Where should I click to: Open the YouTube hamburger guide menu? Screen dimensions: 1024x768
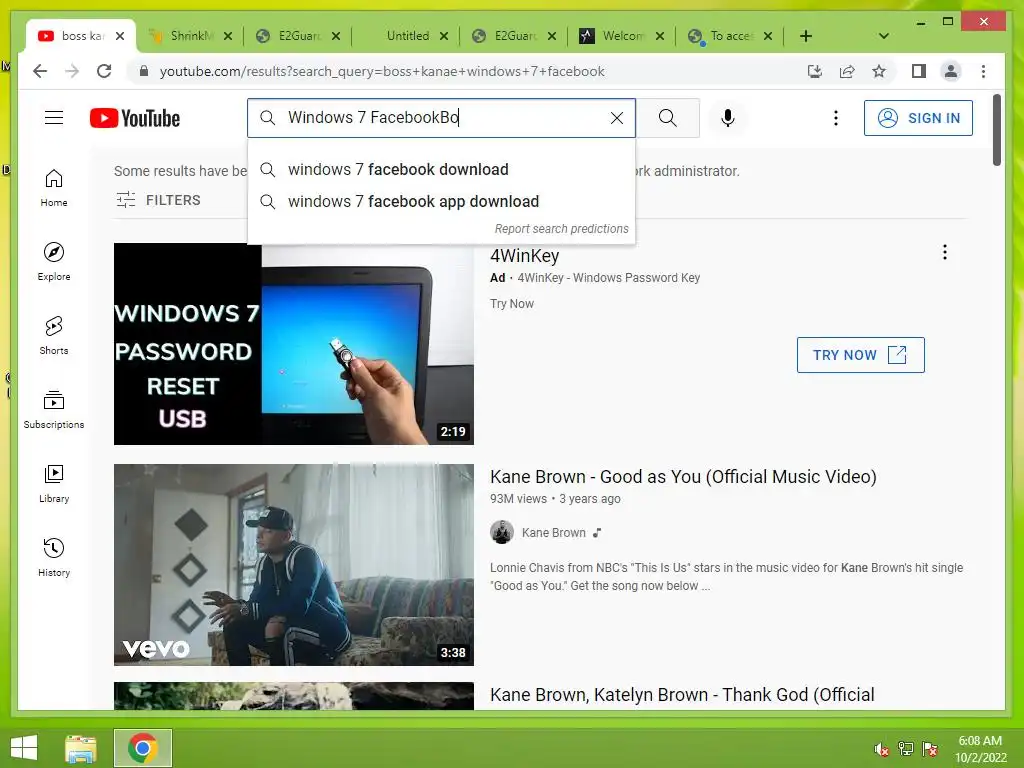click(54, 118)
